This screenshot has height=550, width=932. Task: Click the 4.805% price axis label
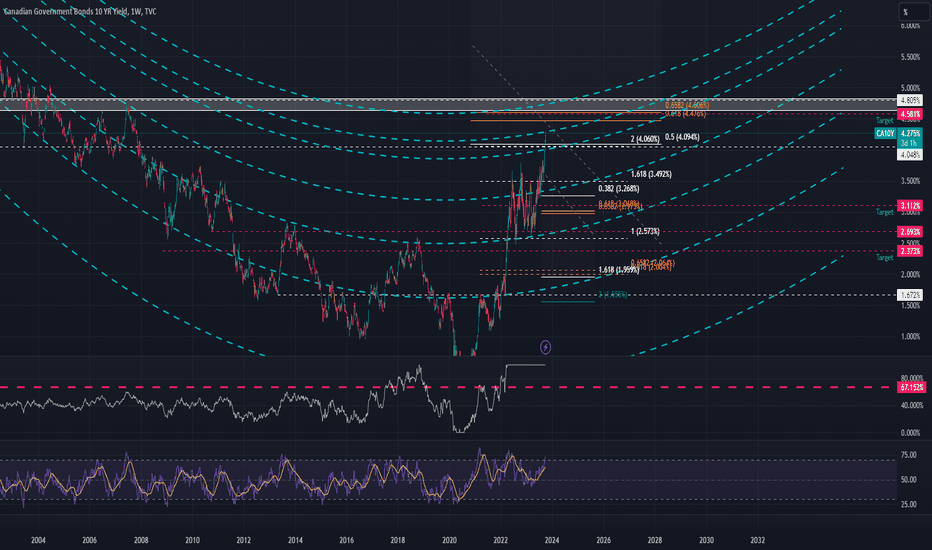(x=910, y=100)
